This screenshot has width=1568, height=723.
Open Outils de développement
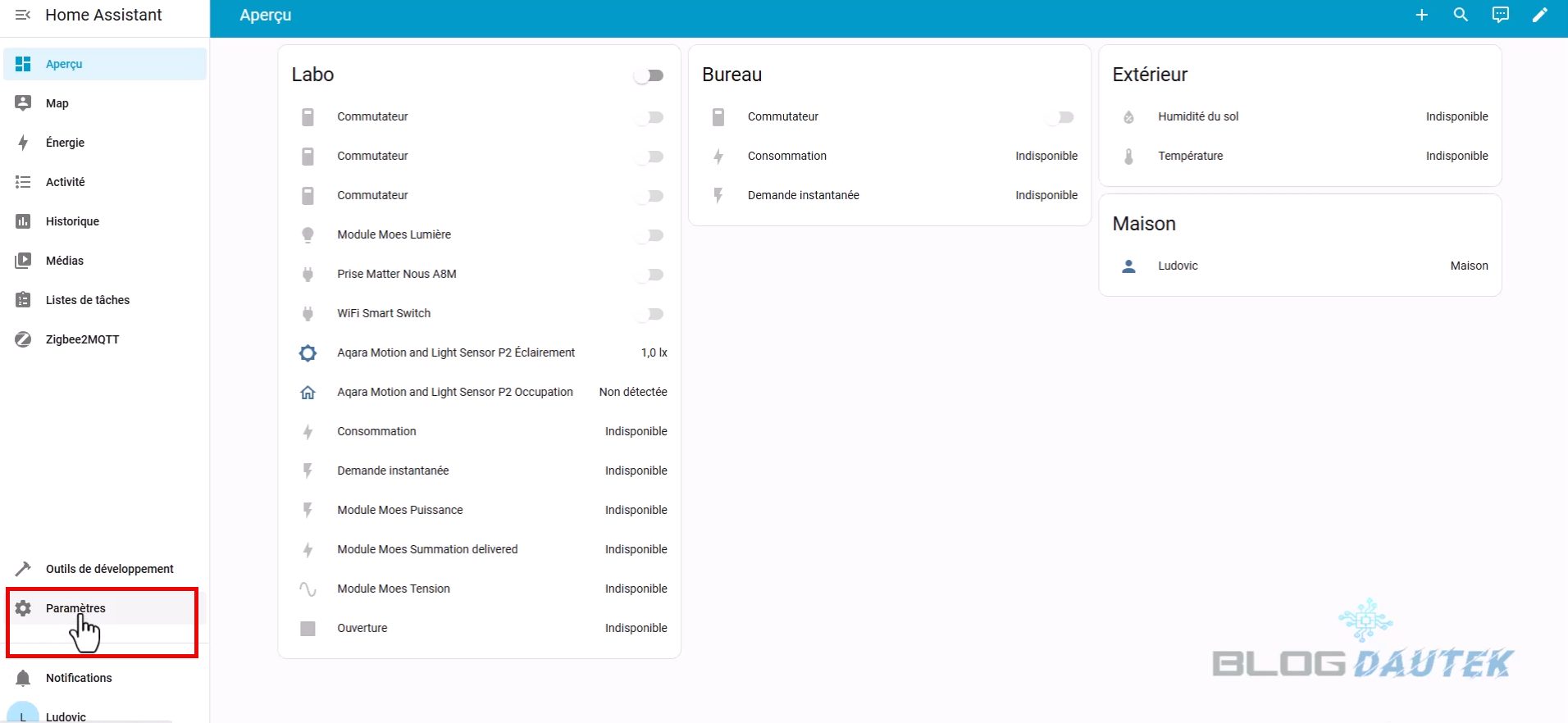(109, 569)
